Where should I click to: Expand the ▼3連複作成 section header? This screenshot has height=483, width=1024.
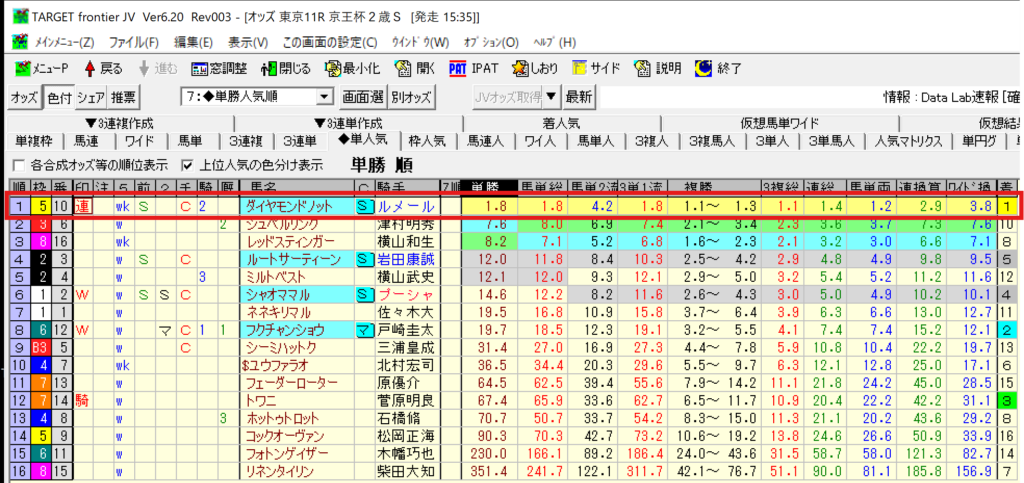[119, 123]
